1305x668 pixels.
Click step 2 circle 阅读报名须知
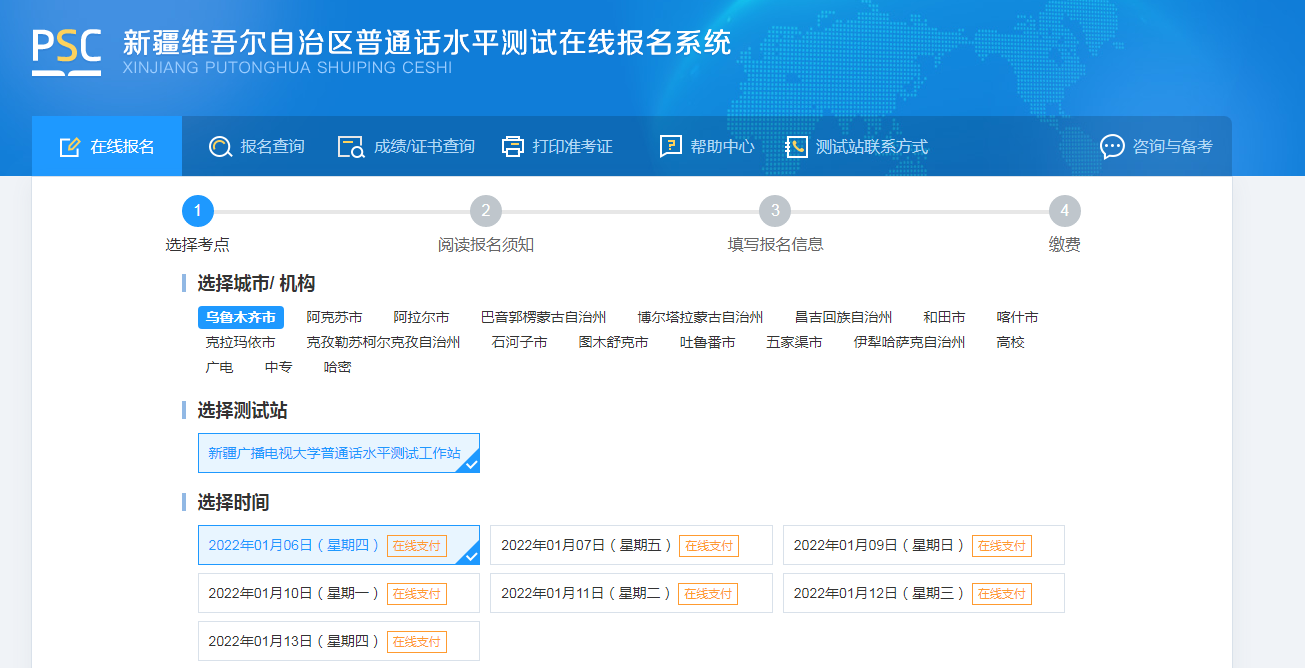pyautogui.click(x=485, y=211)
